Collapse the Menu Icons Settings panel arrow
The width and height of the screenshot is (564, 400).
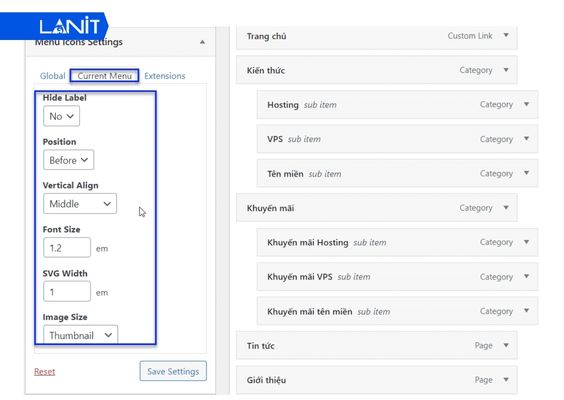[x=203, y=42]
